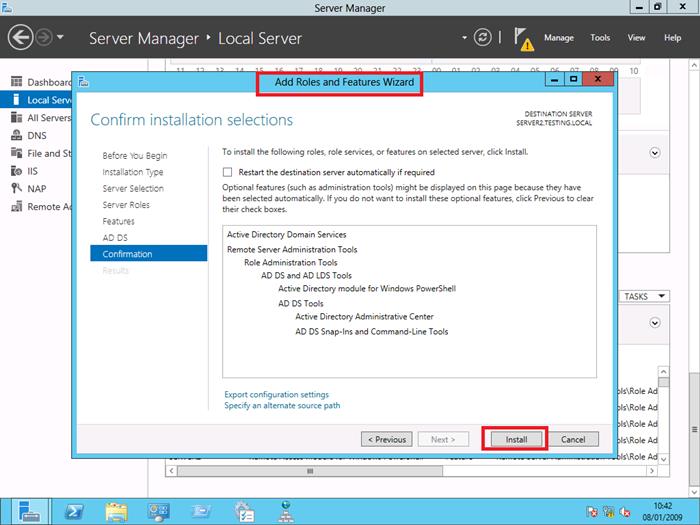The height and width of the screenshot is (525, 700).
Task: Collapse the section chevron below TASKS
Action: tap(655, 323)
